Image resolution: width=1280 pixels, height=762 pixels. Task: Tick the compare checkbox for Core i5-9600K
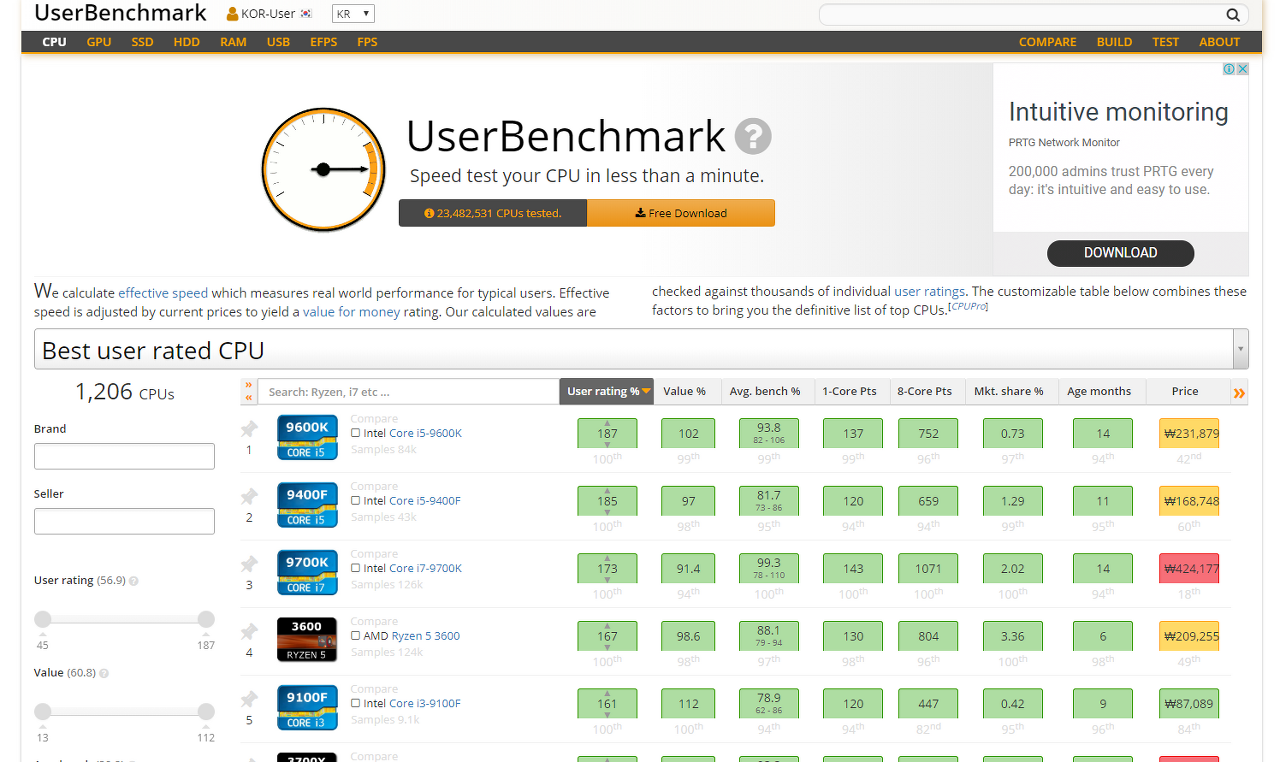356,433
